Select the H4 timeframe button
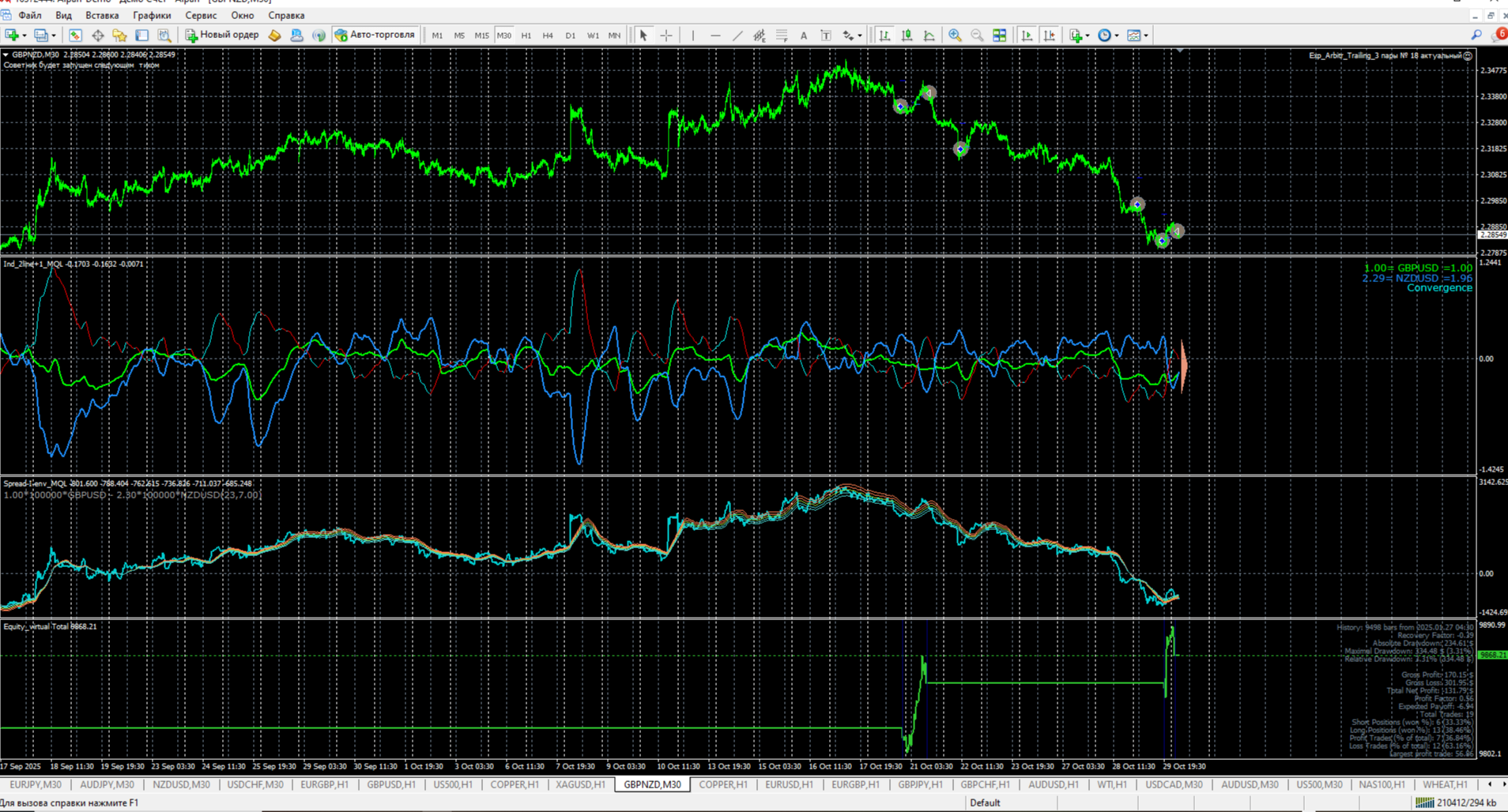This screenshot has width=1508, height=812. point(548,36)
